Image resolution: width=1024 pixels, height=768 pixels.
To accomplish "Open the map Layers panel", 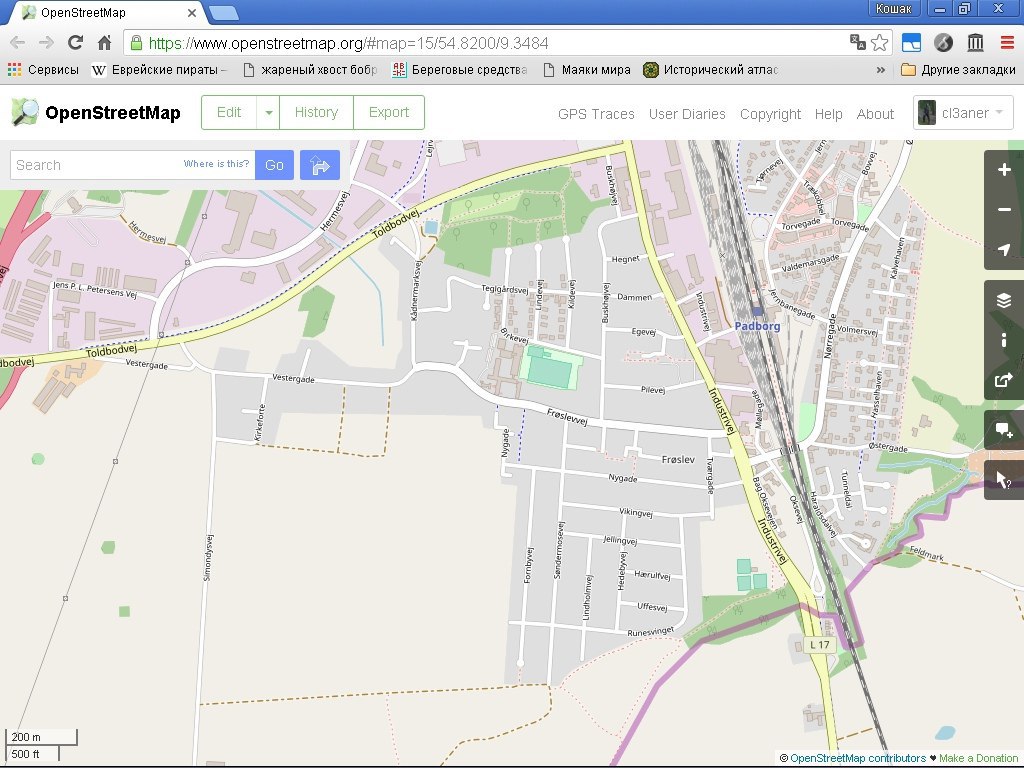I will coord(1004,301).
